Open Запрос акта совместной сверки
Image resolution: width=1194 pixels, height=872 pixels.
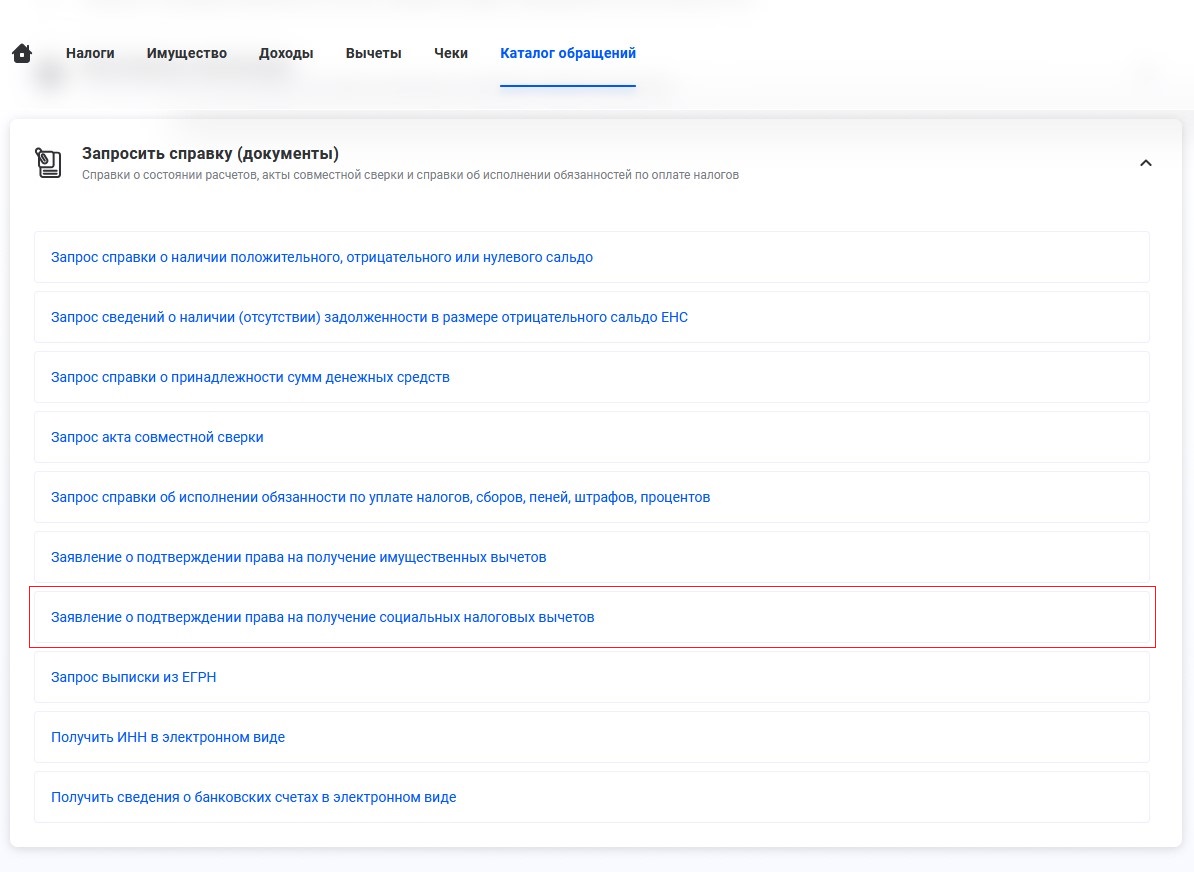tap(157, 438)
